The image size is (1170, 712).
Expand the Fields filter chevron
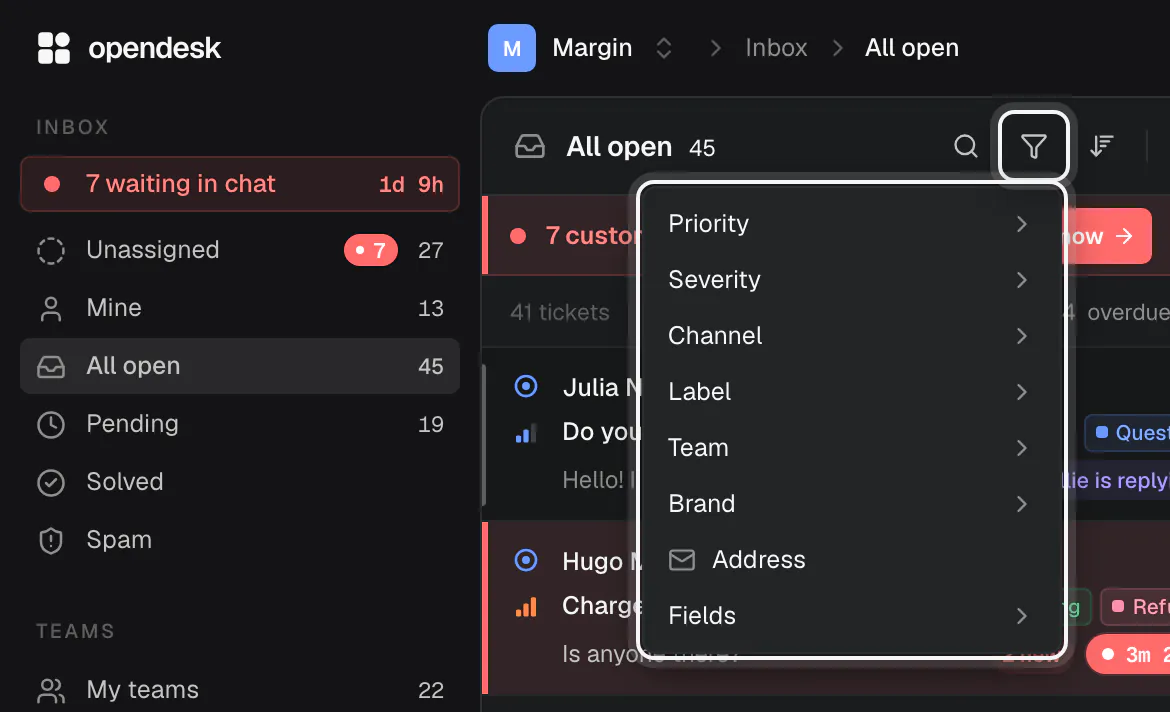pyautogui.click(x=1022, y=616)
